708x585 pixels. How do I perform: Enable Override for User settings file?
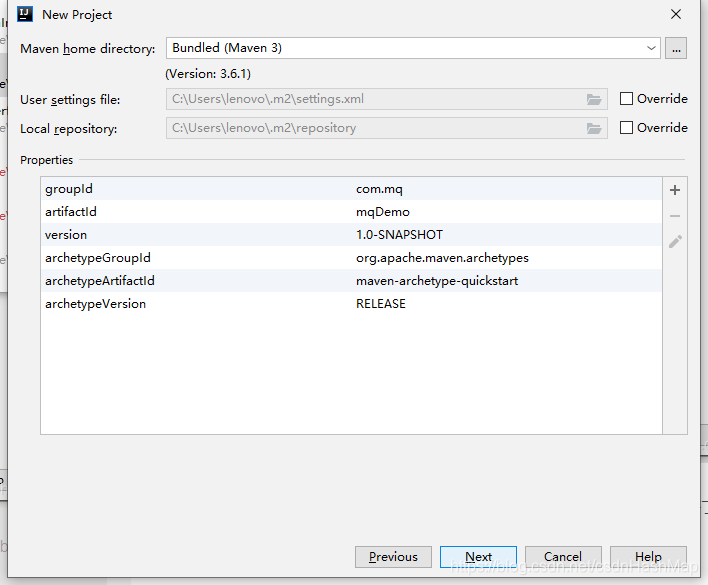(x=626, y=99)
